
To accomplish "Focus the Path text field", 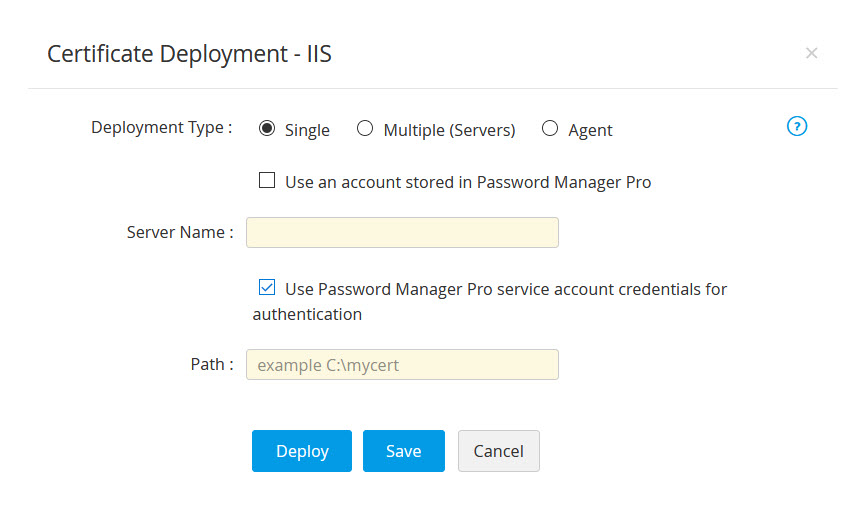I will click(402, 364).
